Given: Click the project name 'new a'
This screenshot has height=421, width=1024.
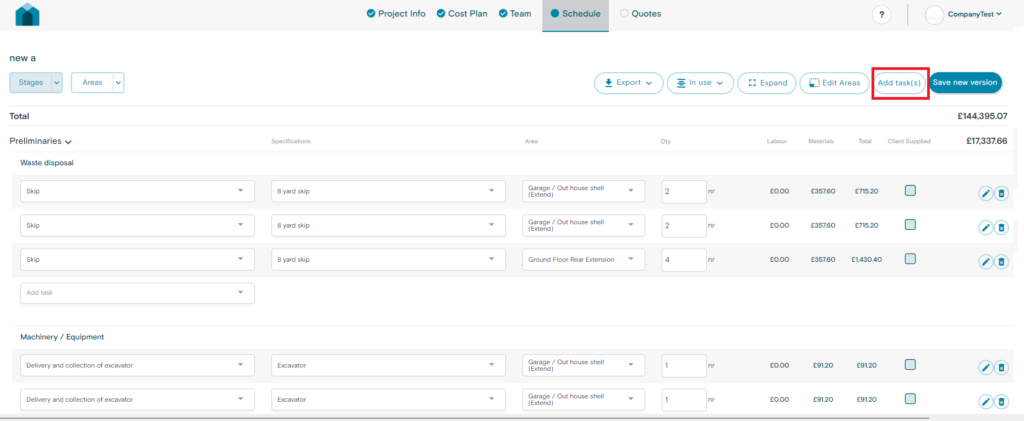Looking at the screenshot, I should click(23, 58).
